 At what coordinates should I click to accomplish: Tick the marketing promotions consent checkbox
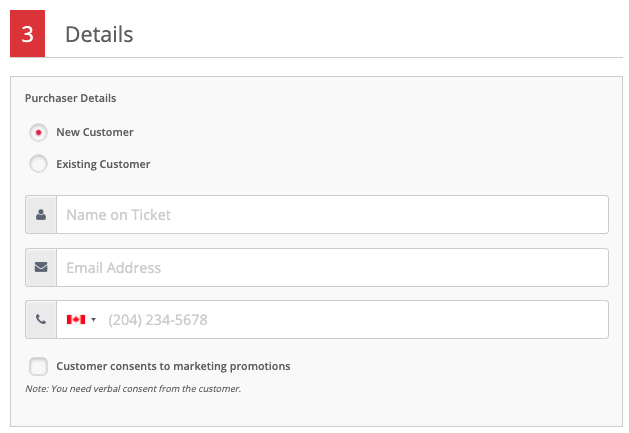[x=39, y=366]
